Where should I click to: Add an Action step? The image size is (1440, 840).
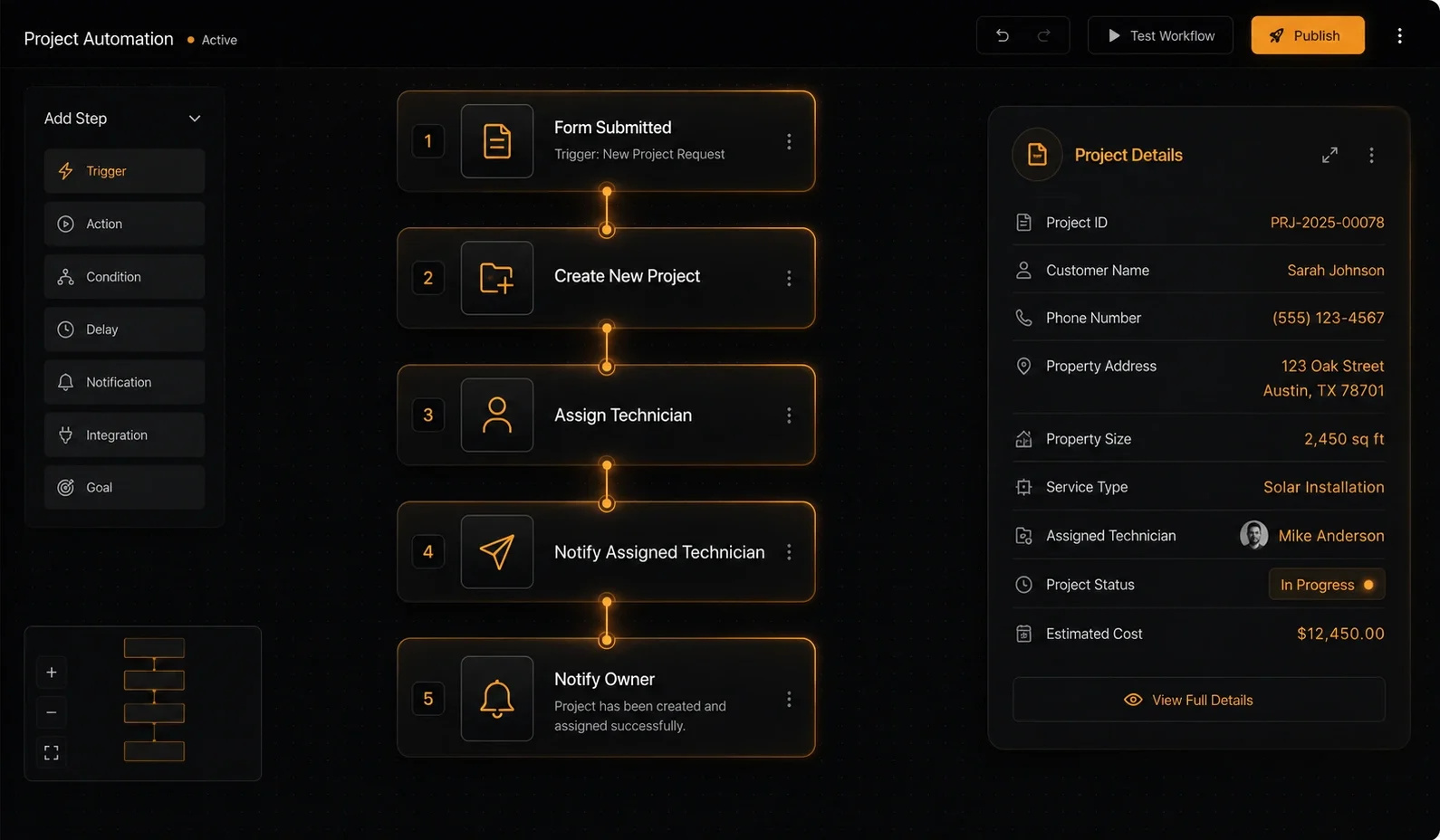pos(124,224)
